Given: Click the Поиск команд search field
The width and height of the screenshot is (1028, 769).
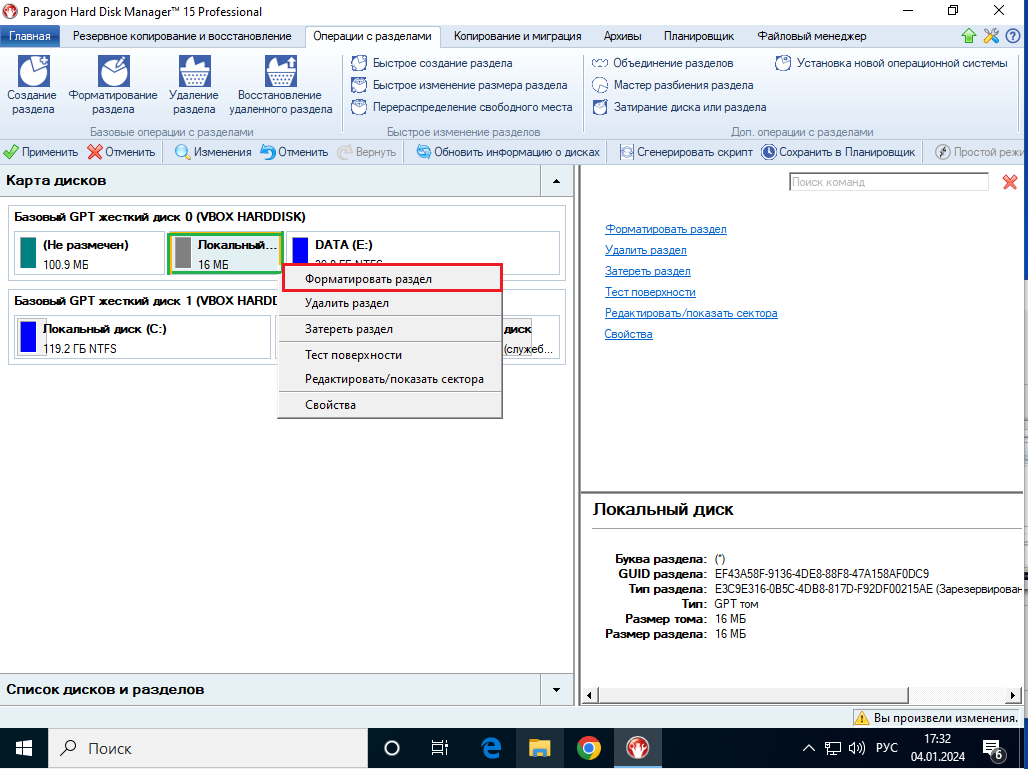Looking at the screenshot, I should (888, 182).
